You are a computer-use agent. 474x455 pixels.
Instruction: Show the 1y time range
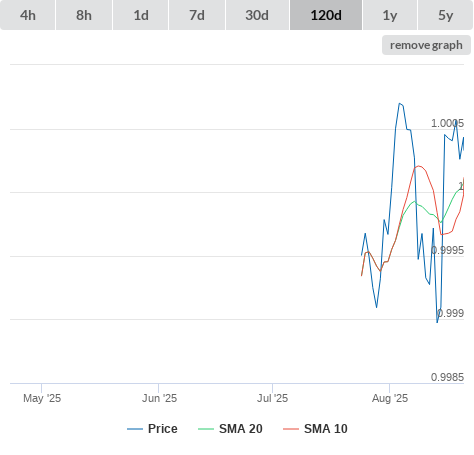(390, 15)
